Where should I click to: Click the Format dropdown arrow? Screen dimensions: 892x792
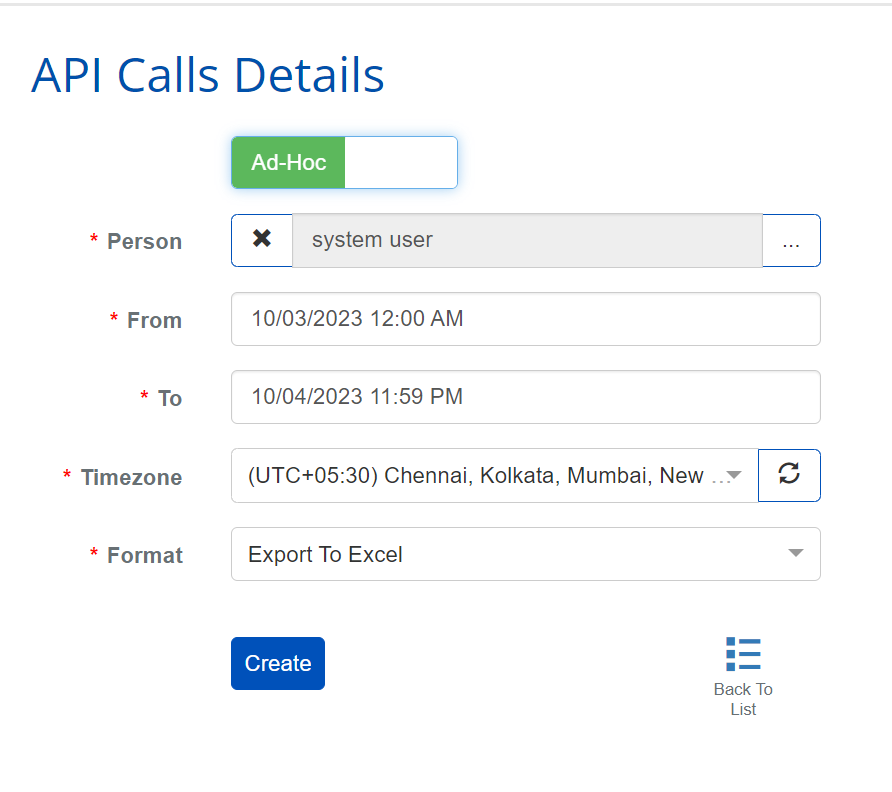(x=795, y=554)
